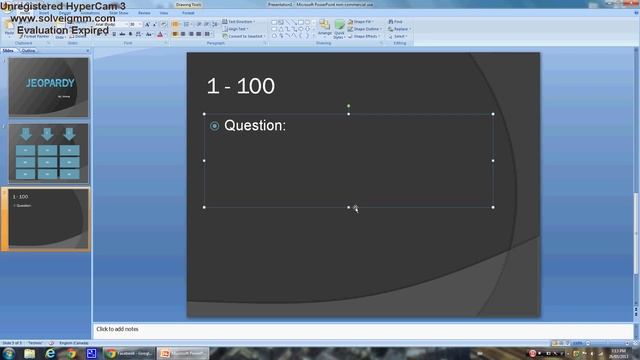Open the Columns layout icon
Image resolution: width=640 pixels, height=360 pixels.
click(208, 34)
